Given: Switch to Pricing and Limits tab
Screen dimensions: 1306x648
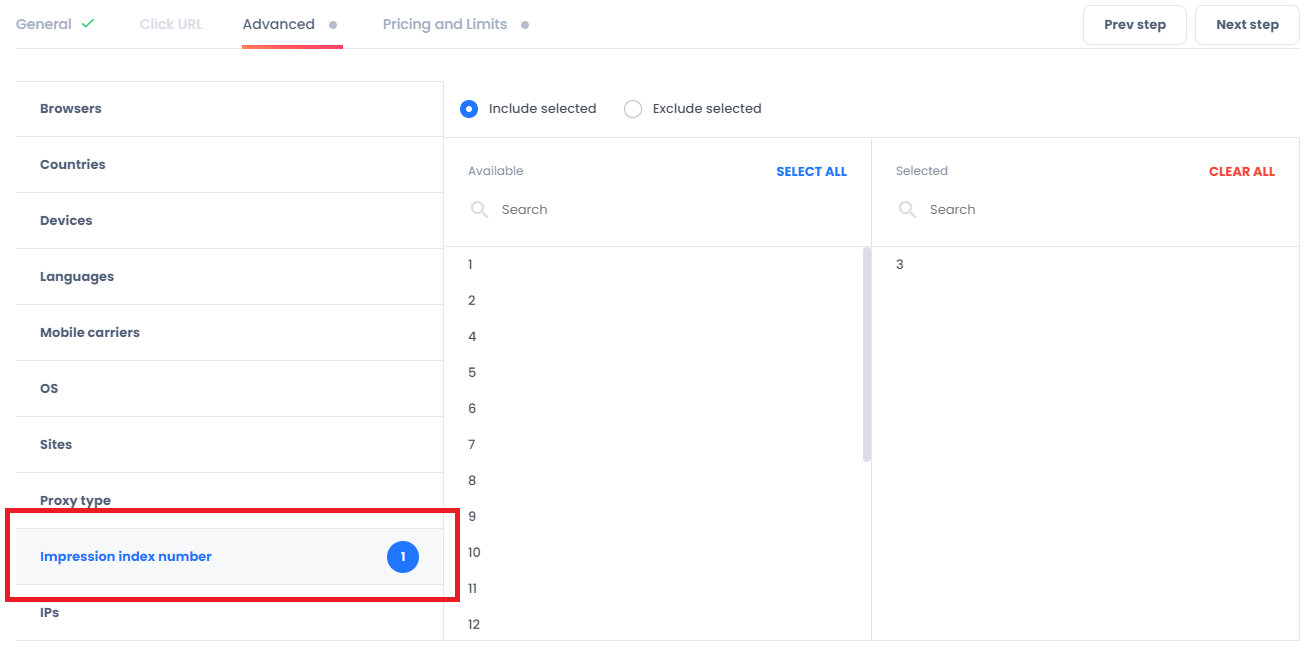Looking at the screenshot, I should tap(445, 24).
